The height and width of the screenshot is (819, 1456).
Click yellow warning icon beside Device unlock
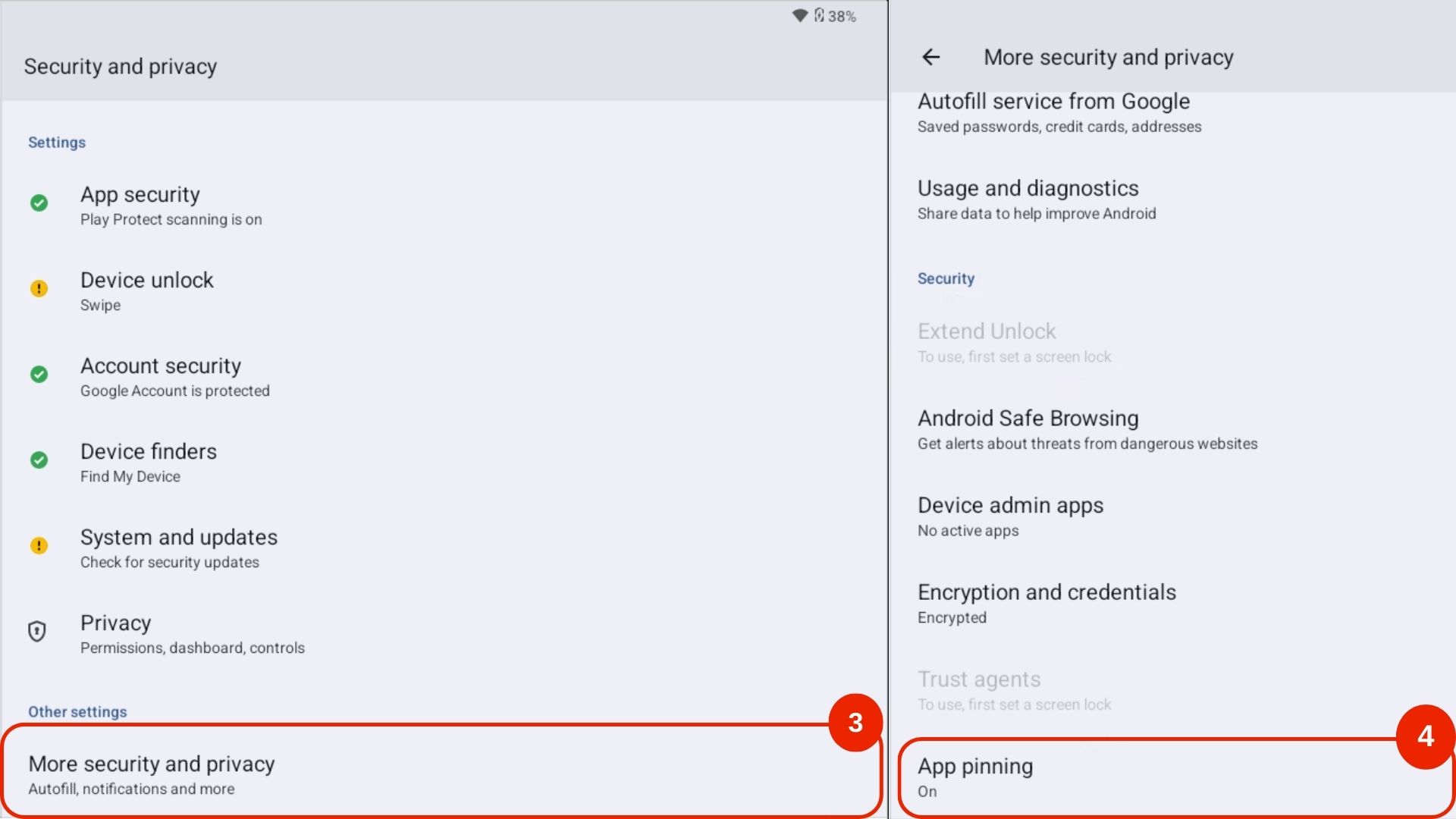click(x=39, y=289)
